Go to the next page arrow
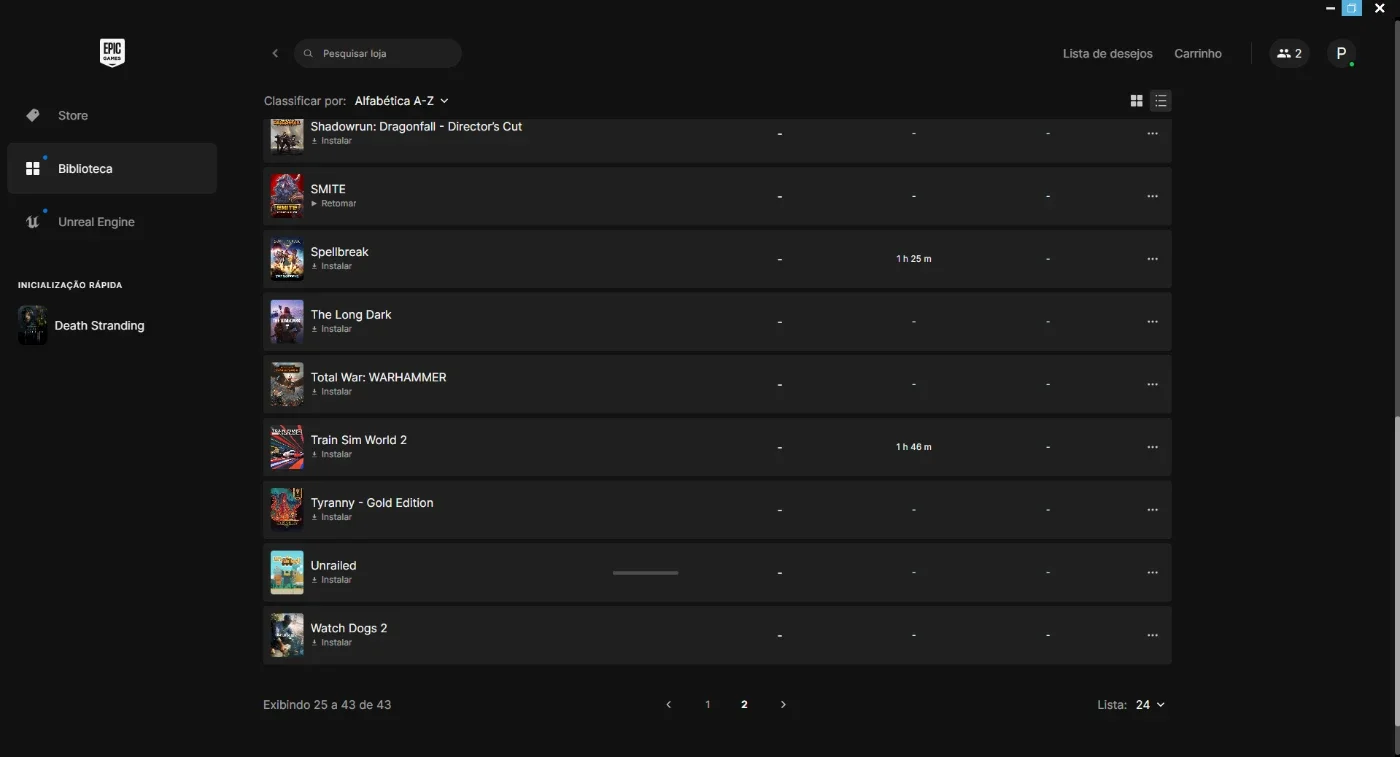 [x=783, y=705]
